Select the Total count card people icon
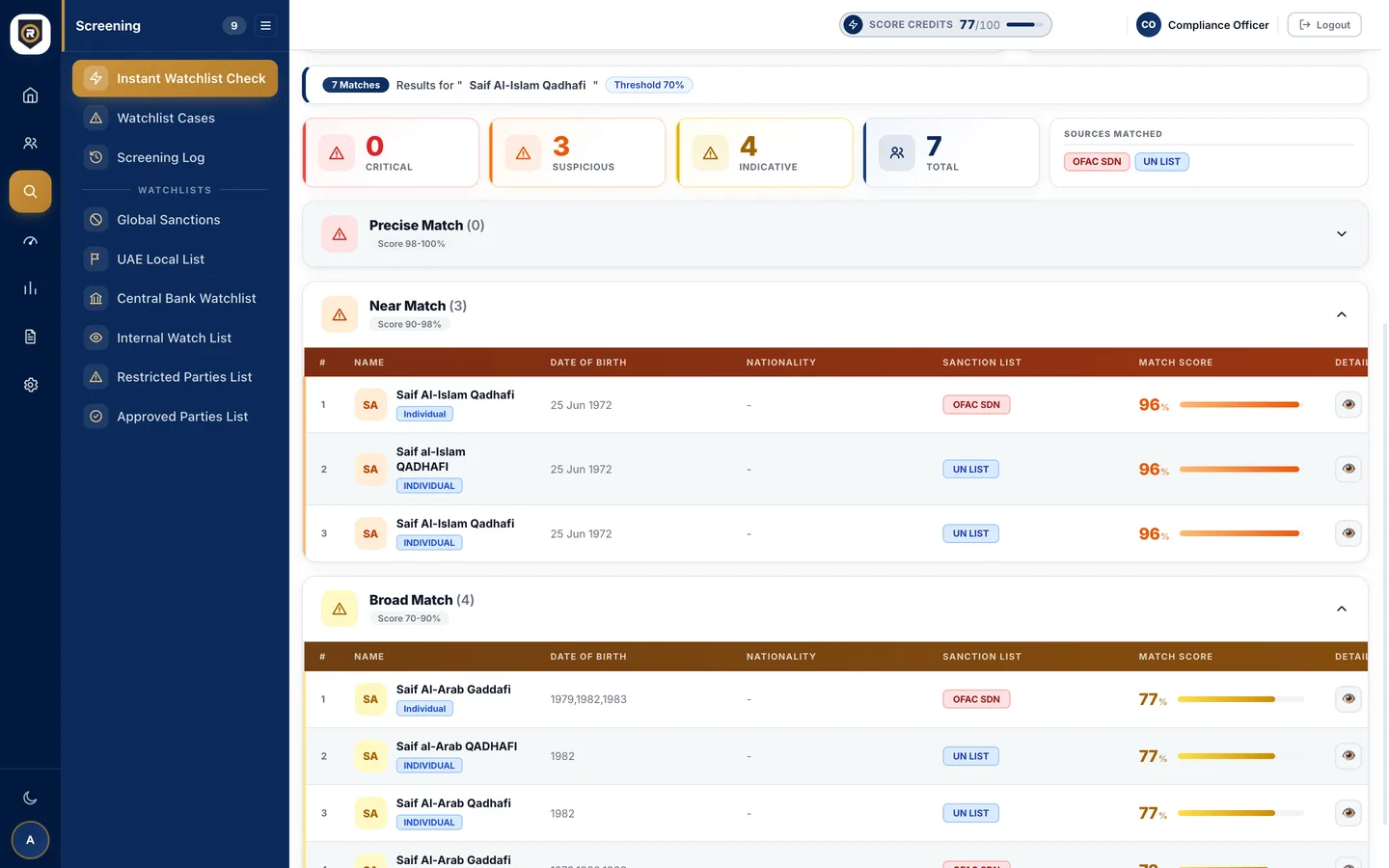 click(x=897, y=152)
